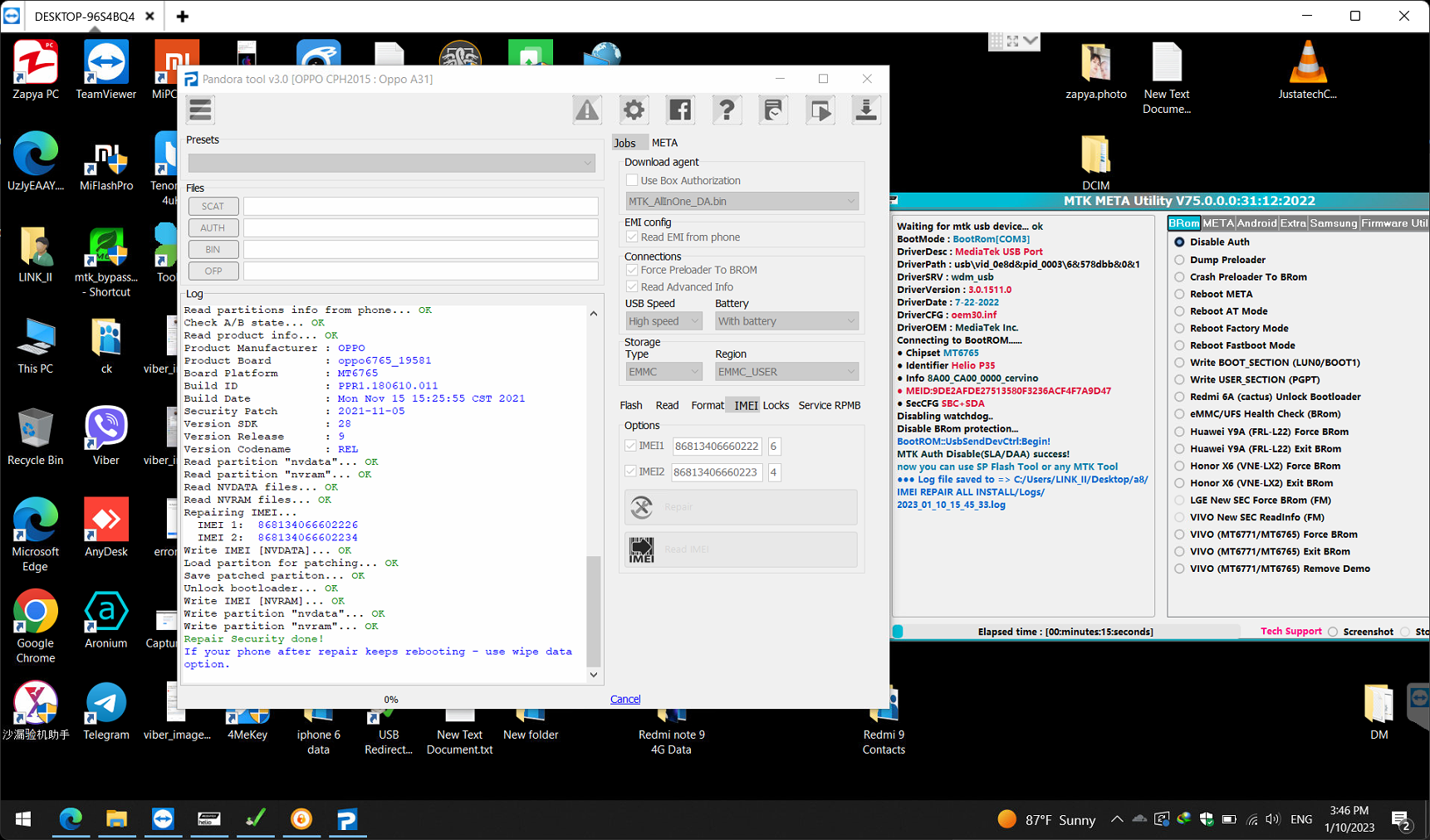The image size is (1430, 840).
Task: Open DCIM folder on desktop
Action: click(x=1096, y=163)
